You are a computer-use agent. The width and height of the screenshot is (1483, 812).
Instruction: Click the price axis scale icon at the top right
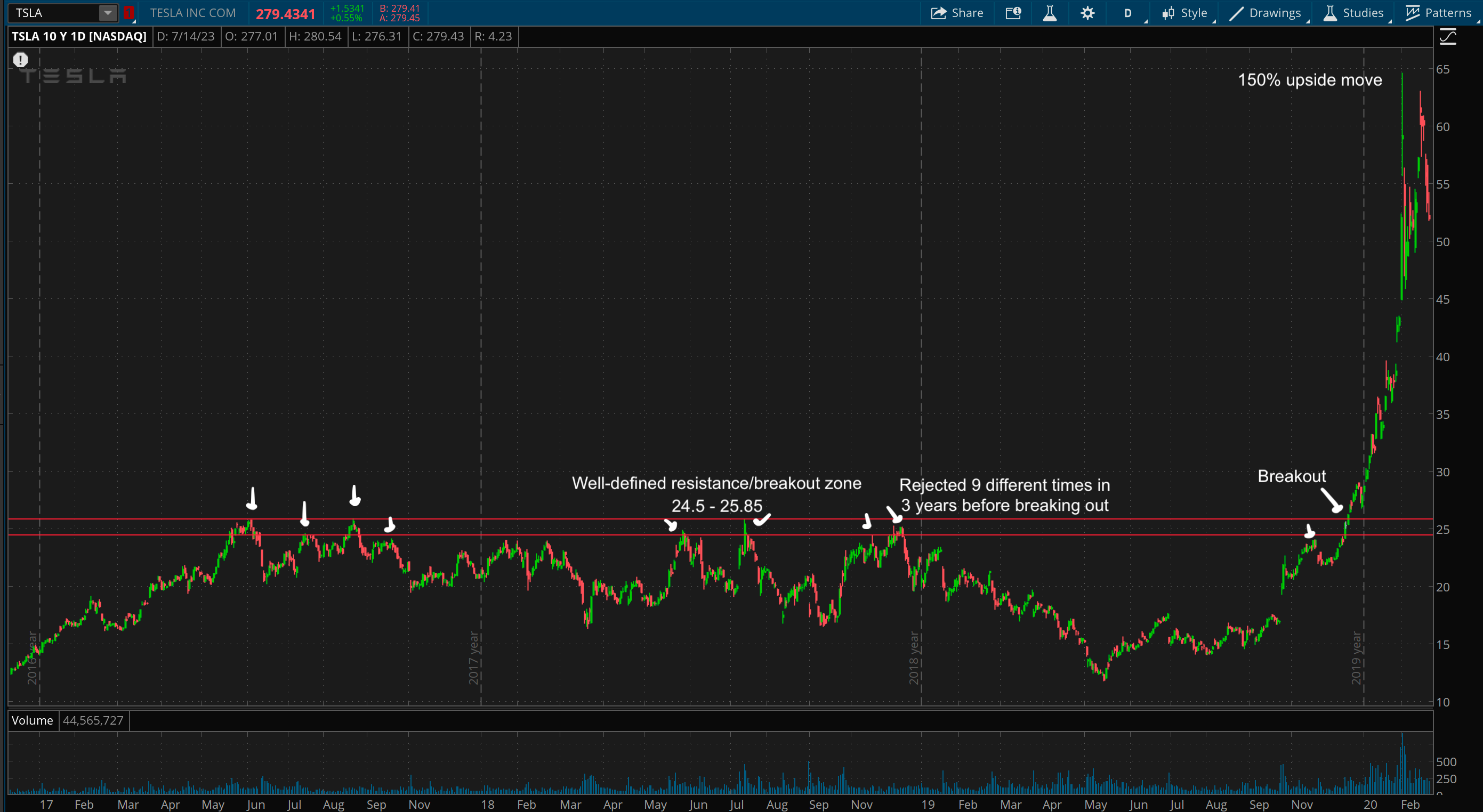[1447, 38]
